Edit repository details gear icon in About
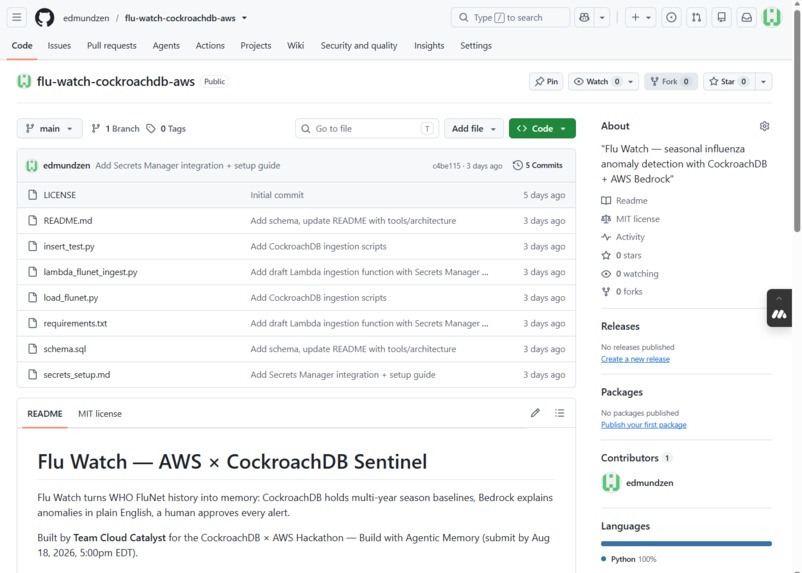The width and height of the screenshot is (802, 573). pyautogui.click(x=764, y=126)
